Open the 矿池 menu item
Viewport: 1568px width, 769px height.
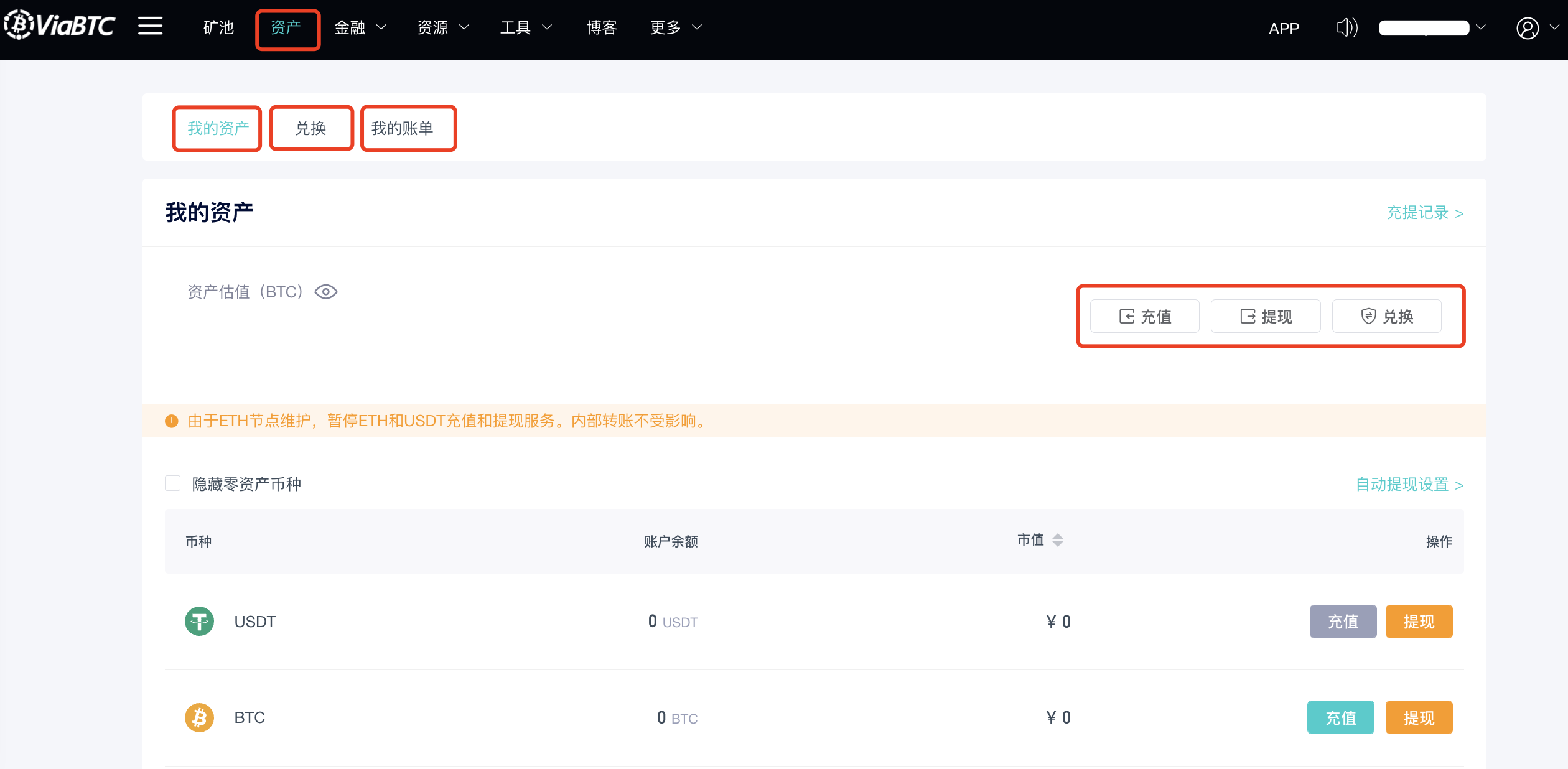218,27
